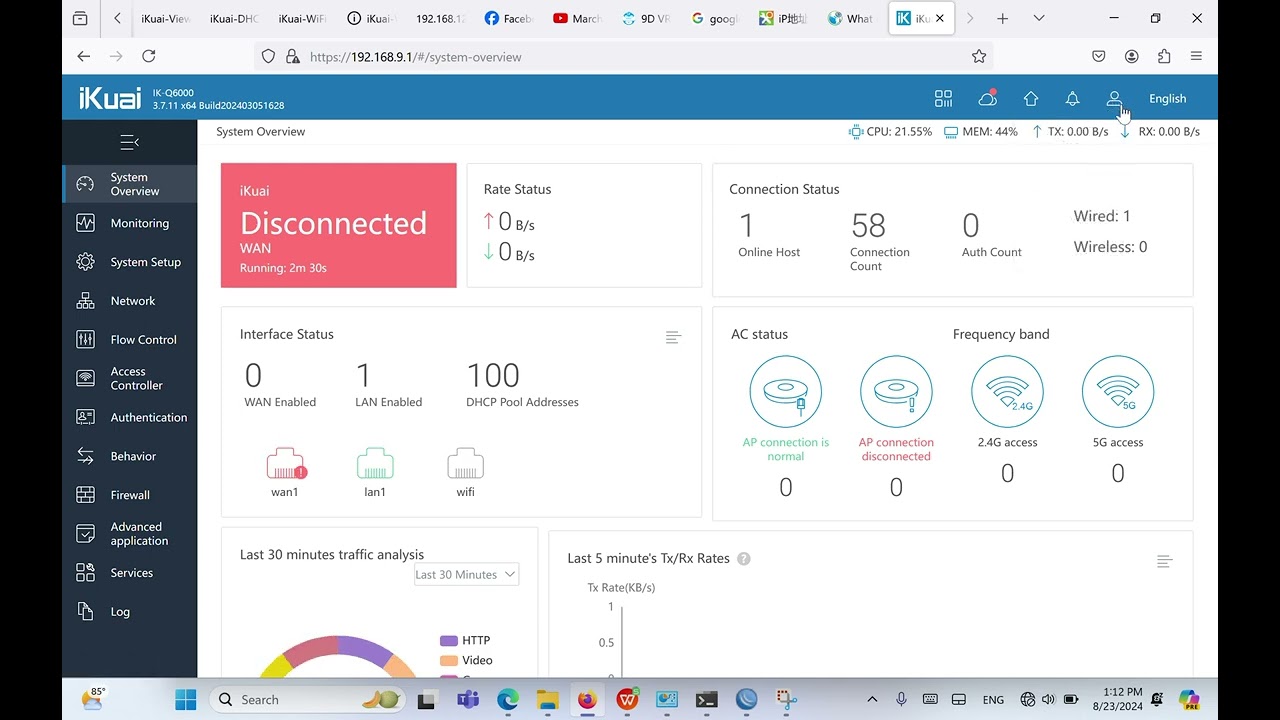Open File Explorer from the taskbar
The width and height of the screenshot is (1280, 720).
[x=547, y=699]
